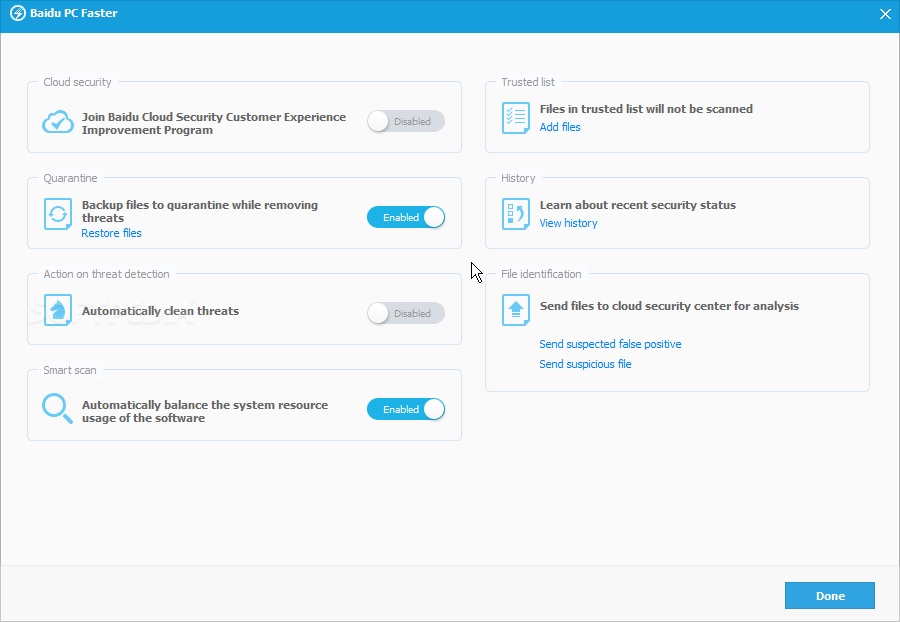Viewport: 900px width, 622px height.
Task: Click the trojan horse threat icon
Action: (x=58, y=310)
